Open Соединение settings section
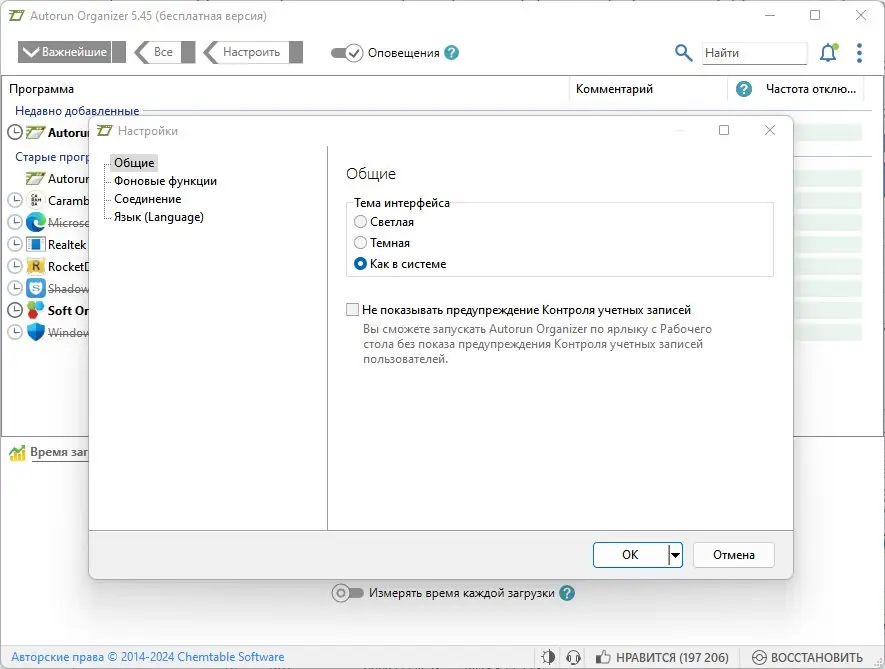The width and height of the screenshot is (885, 669). [x=147, y=199]
